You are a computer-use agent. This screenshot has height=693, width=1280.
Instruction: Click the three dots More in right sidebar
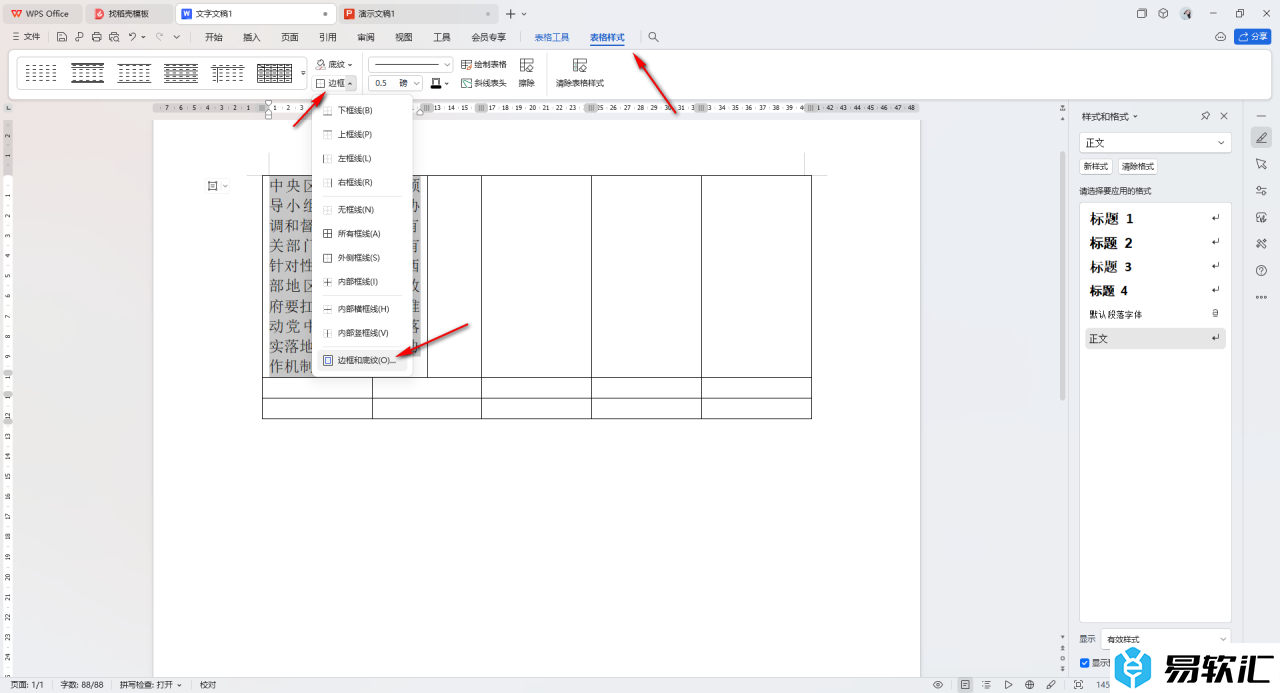point(1261,297)
